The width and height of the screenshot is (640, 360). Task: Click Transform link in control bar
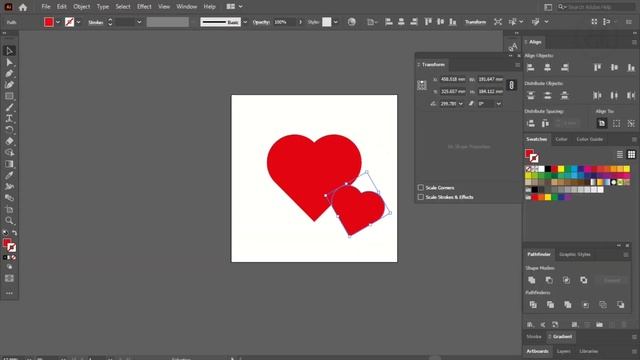coord(475,22)
